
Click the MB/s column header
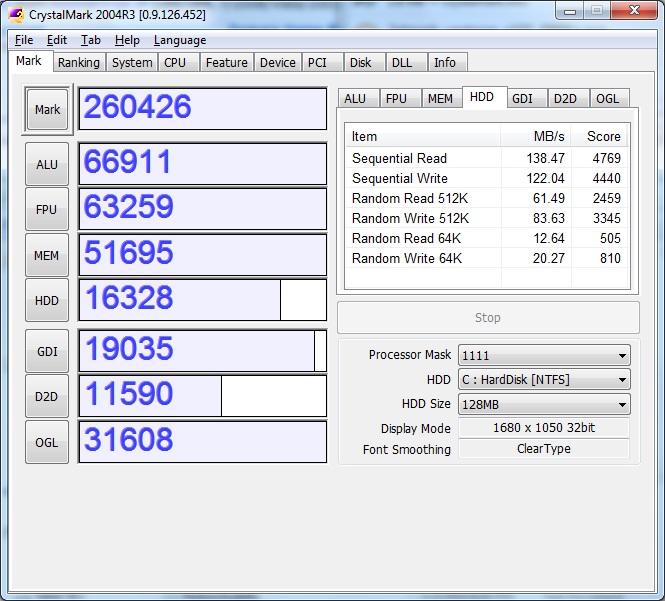pos(536,136)
